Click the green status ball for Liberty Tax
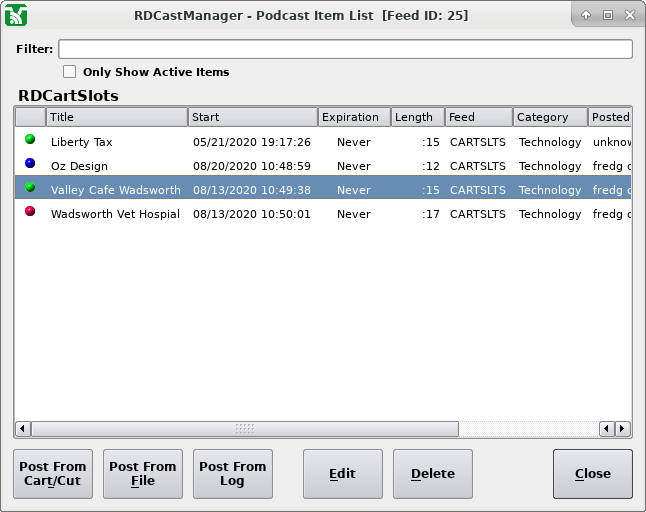This screenshot has height=512, width=646. coord(30,139)
